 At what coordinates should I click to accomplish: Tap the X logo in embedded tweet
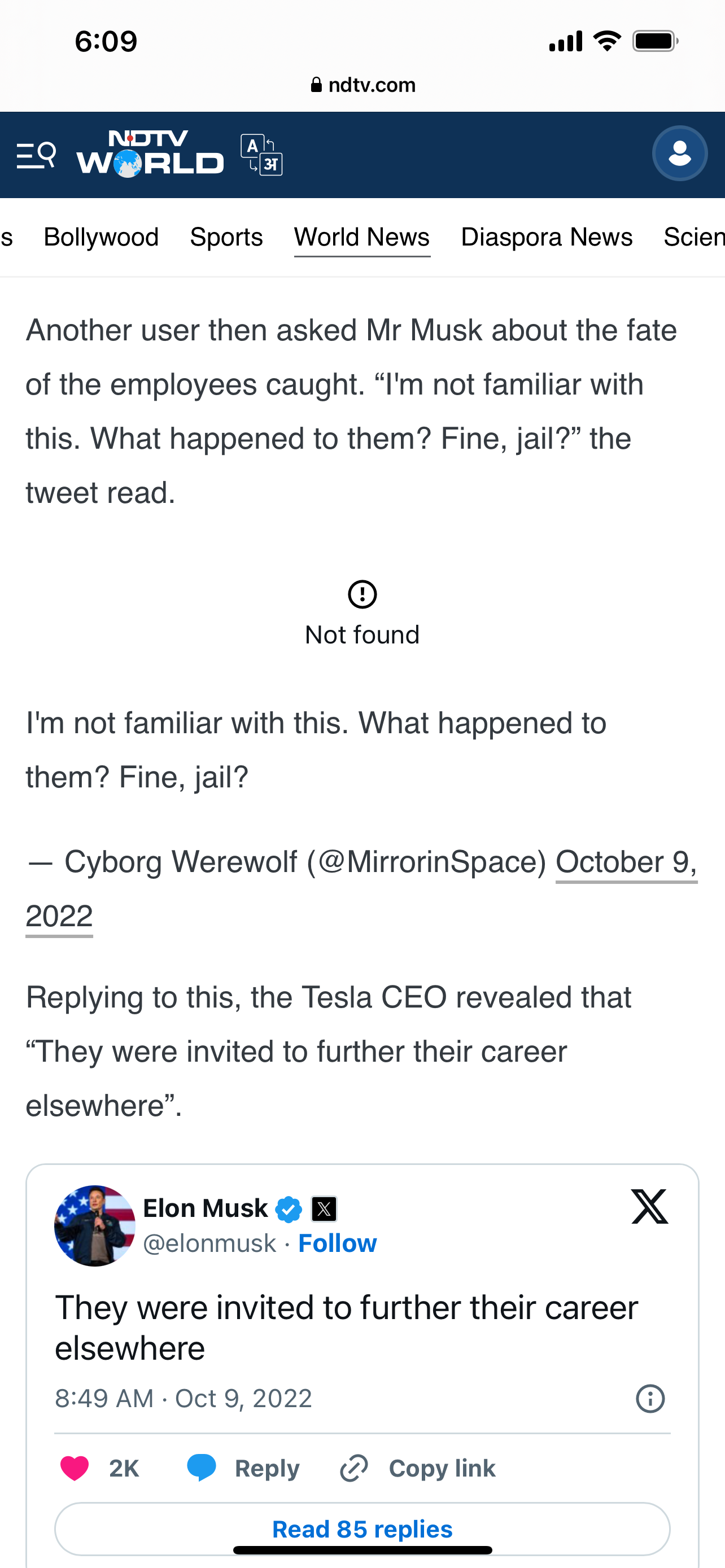[649, 1206]
